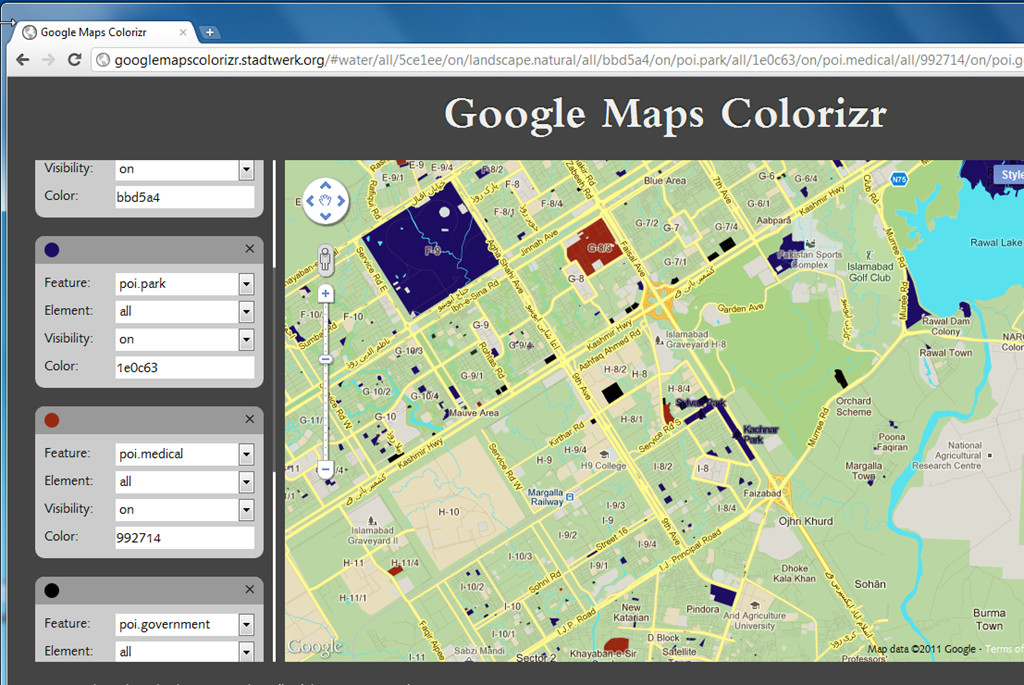Click the Islamabad Golf Club icon
1024x685 pixels.
pyautogui.click(x=869, y=255)
